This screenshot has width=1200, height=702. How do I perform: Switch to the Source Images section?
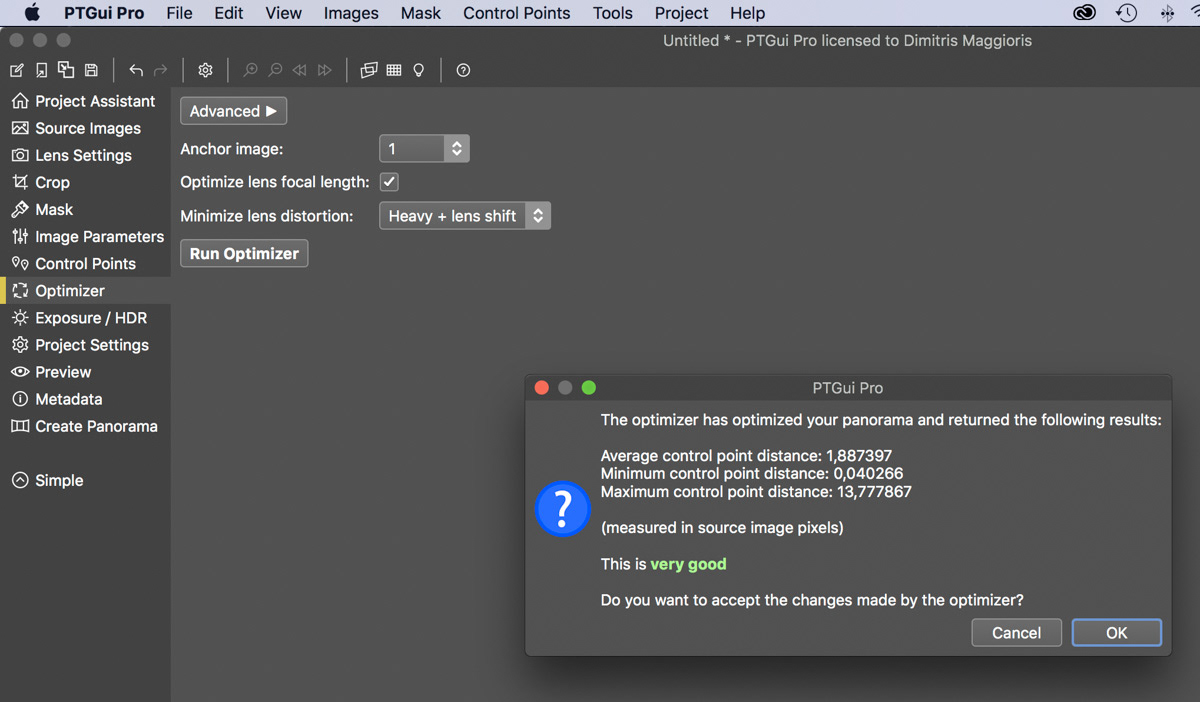(x=76, y=128)
